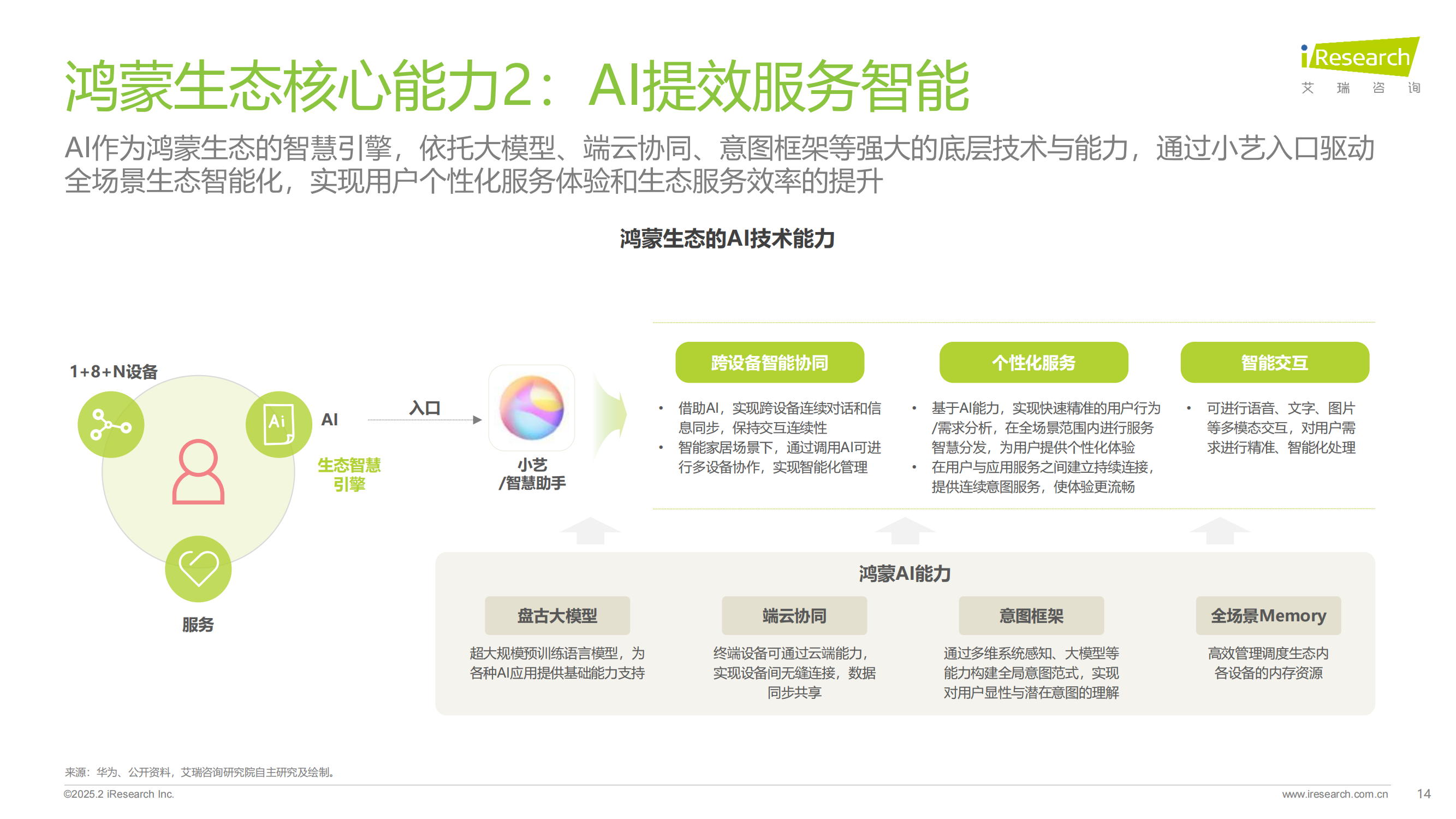Click subtitle paragraph AI作为鸿蒙生态的智慧引擎
The image size is (1456, 819).
click(719, 164)
